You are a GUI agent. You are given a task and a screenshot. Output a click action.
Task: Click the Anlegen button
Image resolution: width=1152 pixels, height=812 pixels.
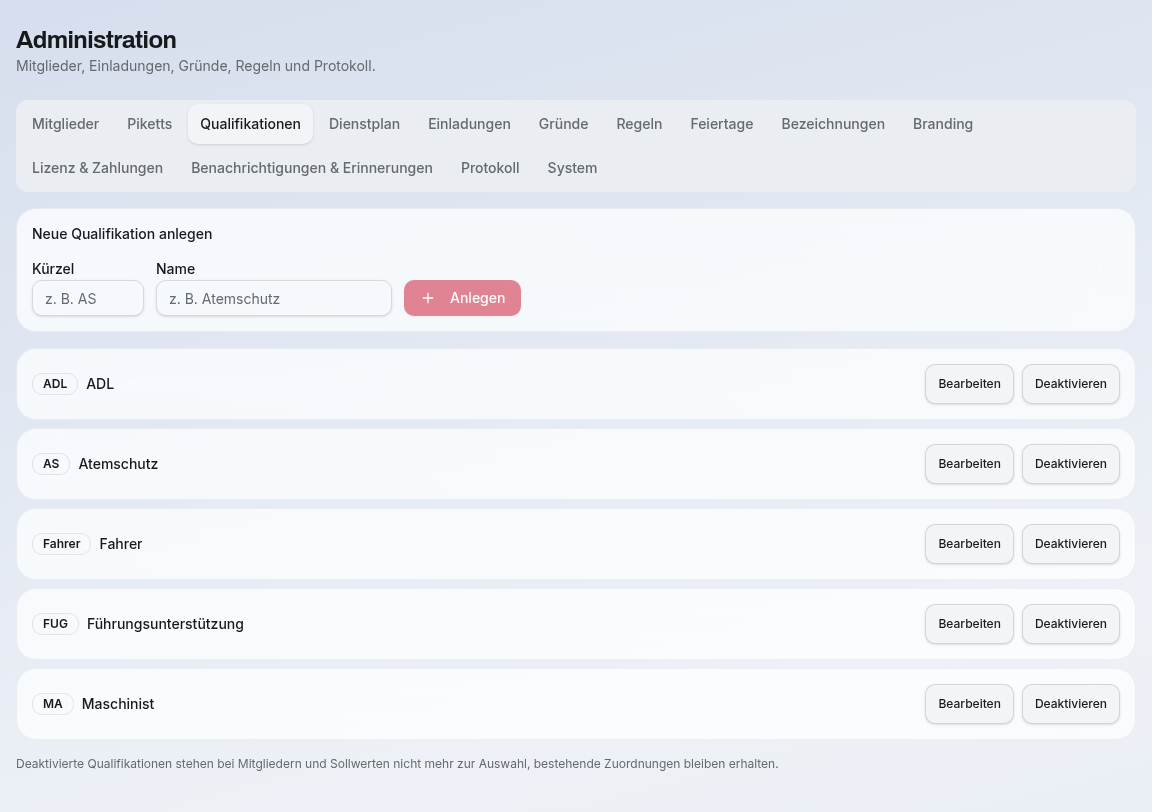click(x=462, y=298)
